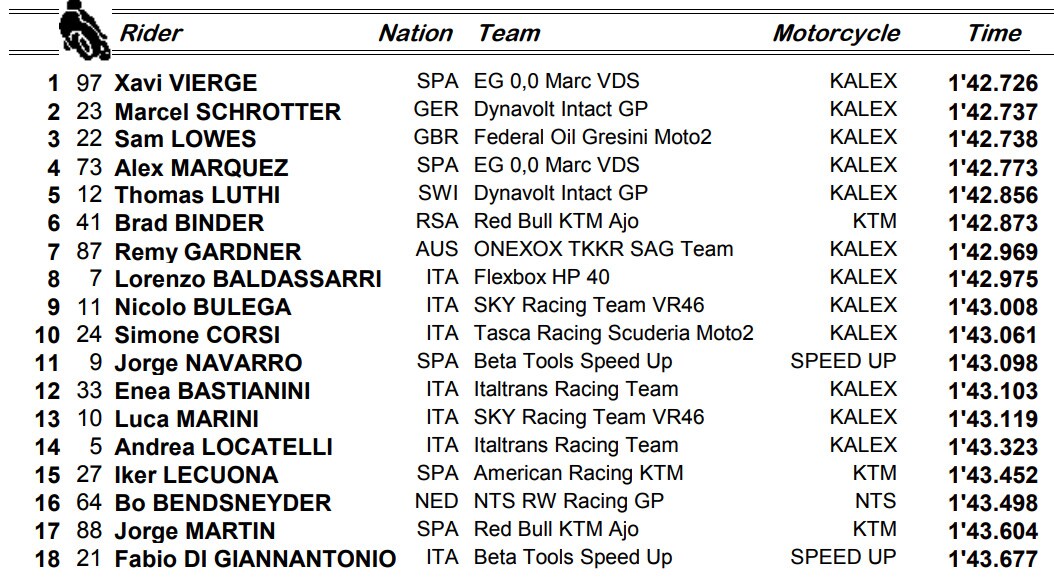
Task: Select SPEED UP motorcycle for Jorge NAVARRO
Action: pos(843,361)
